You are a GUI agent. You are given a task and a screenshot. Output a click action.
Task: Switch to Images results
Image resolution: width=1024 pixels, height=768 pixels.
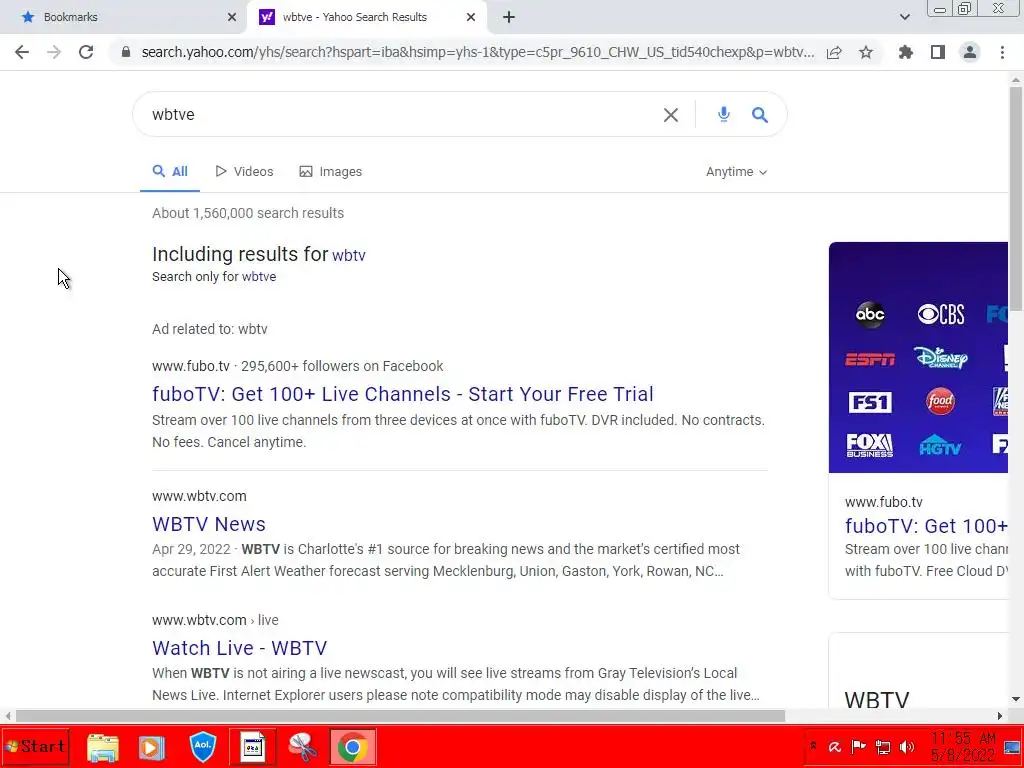pyautogui.click(x=330, y=172)
